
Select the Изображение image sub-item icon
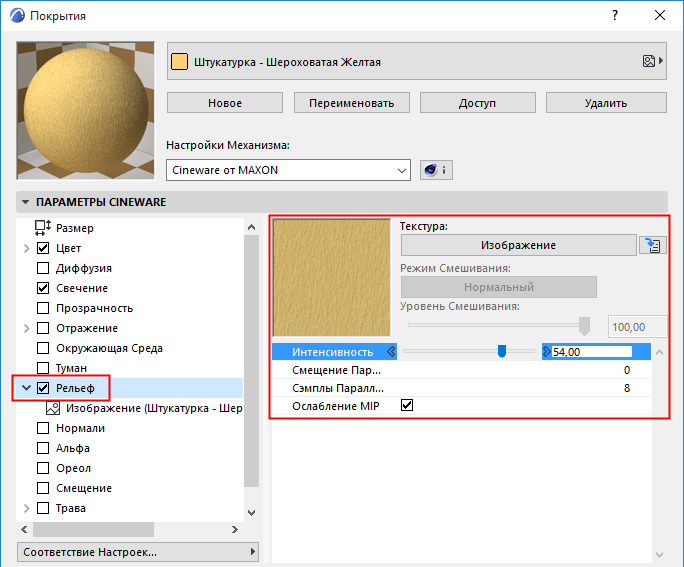click(x=53, y=408)
